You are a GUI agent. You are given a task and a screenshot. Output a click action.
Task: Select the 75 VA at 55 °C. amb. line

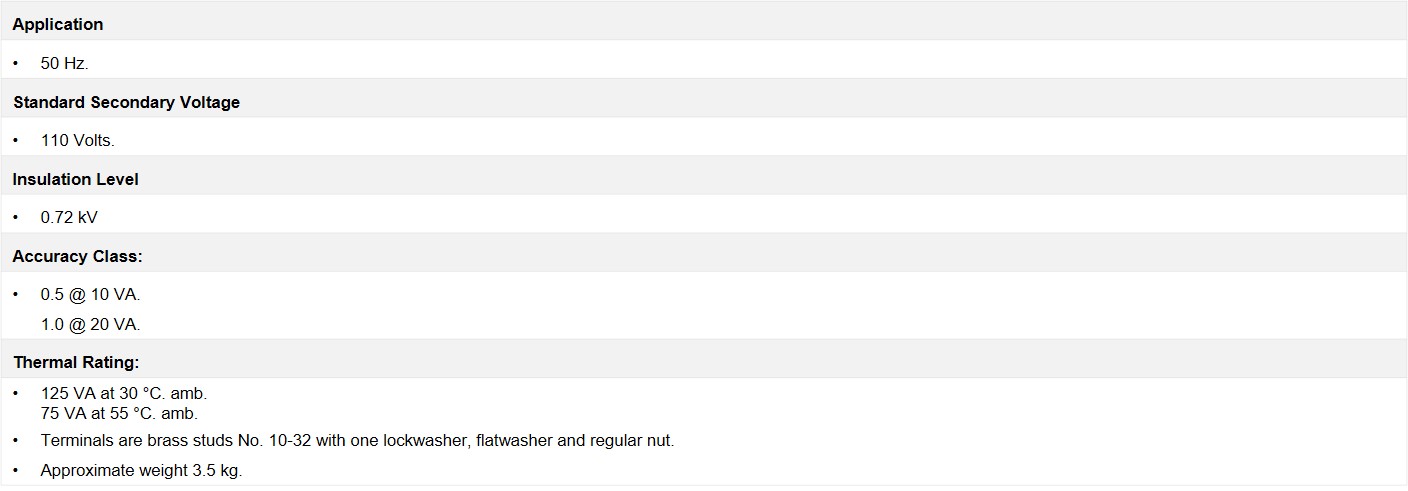pyautogui.click(x=120, y=413)
